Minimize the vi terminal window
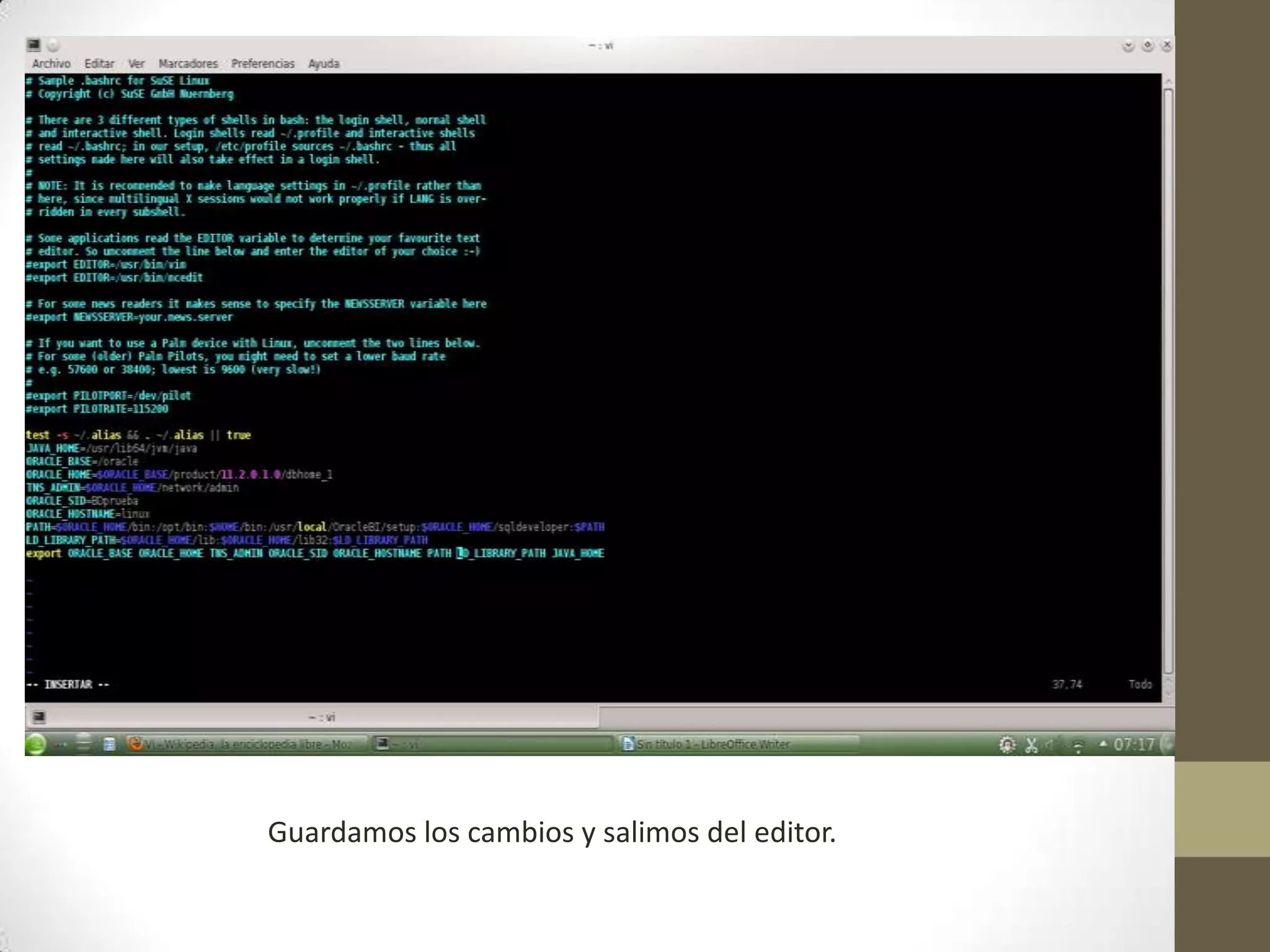 point(1128,45)
